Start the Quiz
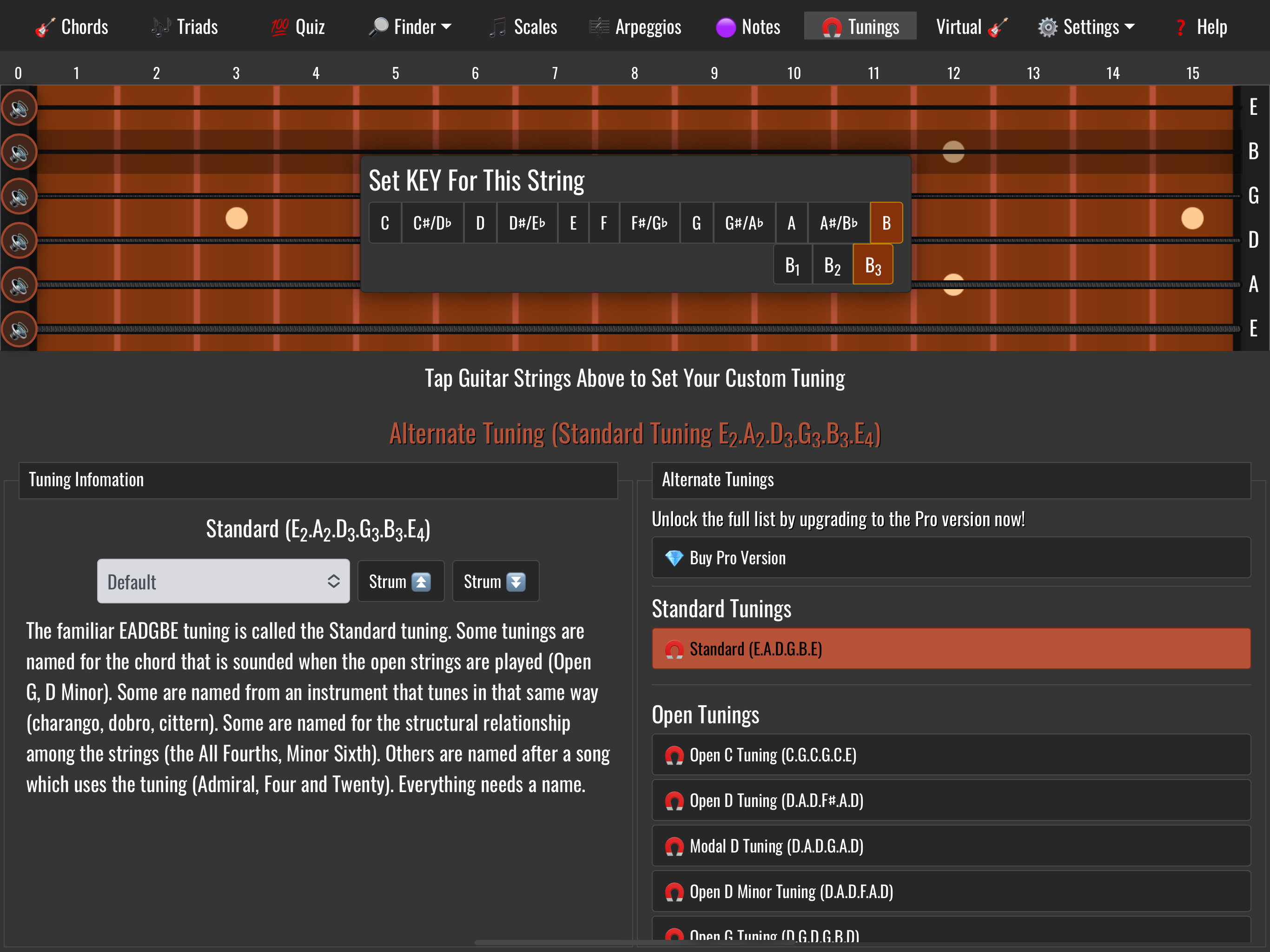This screenshot has height=952, width=1270. pos(298,26)
